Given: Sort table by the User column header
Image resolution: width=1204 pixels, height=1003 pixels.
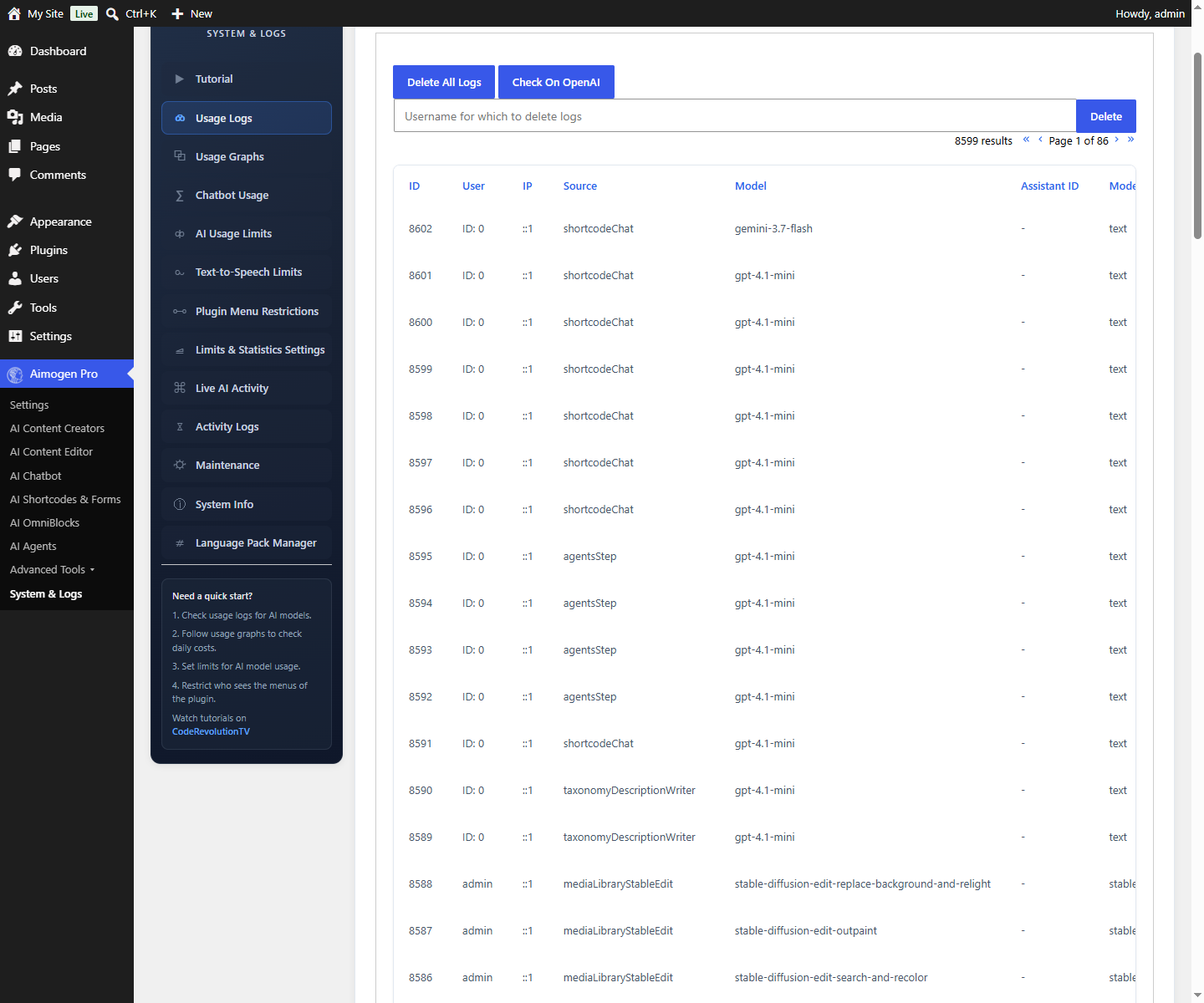Looking at the screenshot, I should 473,186.
